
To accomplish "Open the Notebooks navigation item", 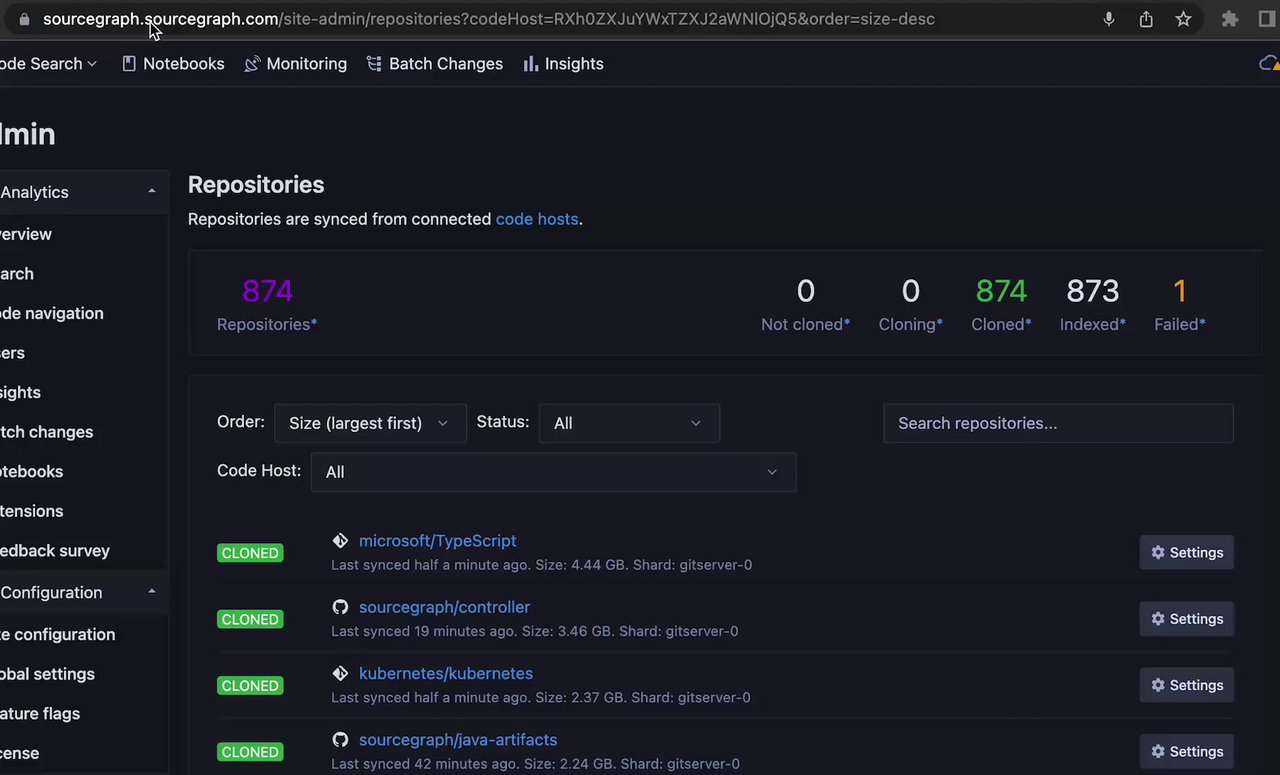I will tap(173, 64).
